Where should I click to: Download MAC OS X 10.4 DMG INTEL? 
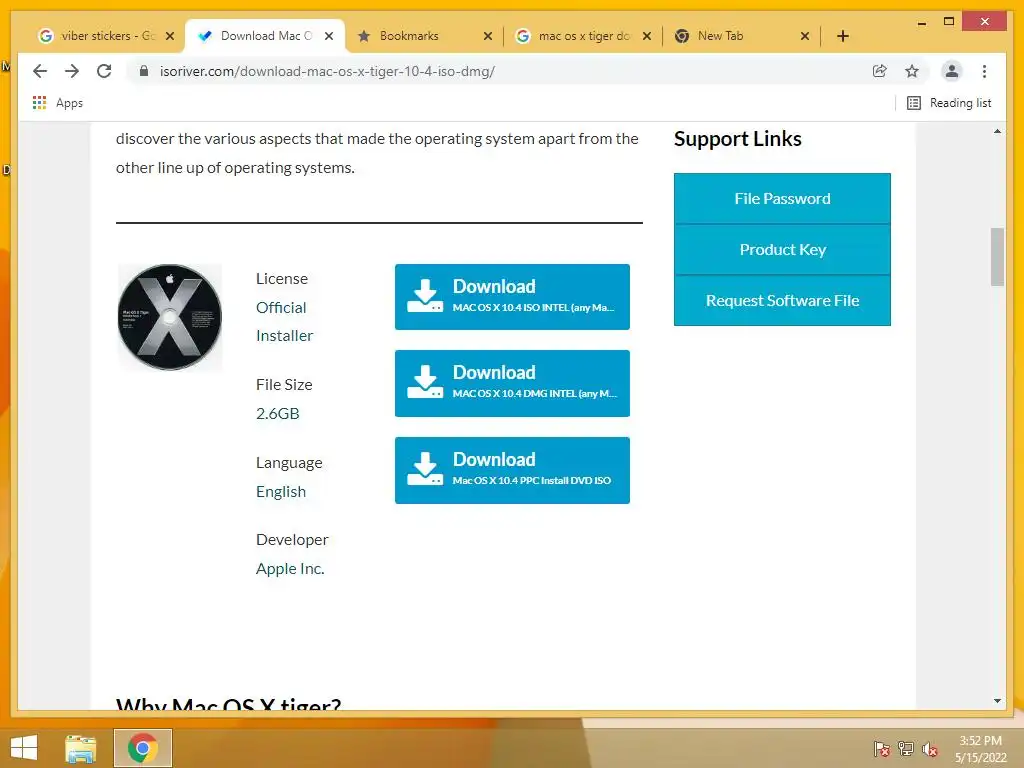[x=512, y=383]
